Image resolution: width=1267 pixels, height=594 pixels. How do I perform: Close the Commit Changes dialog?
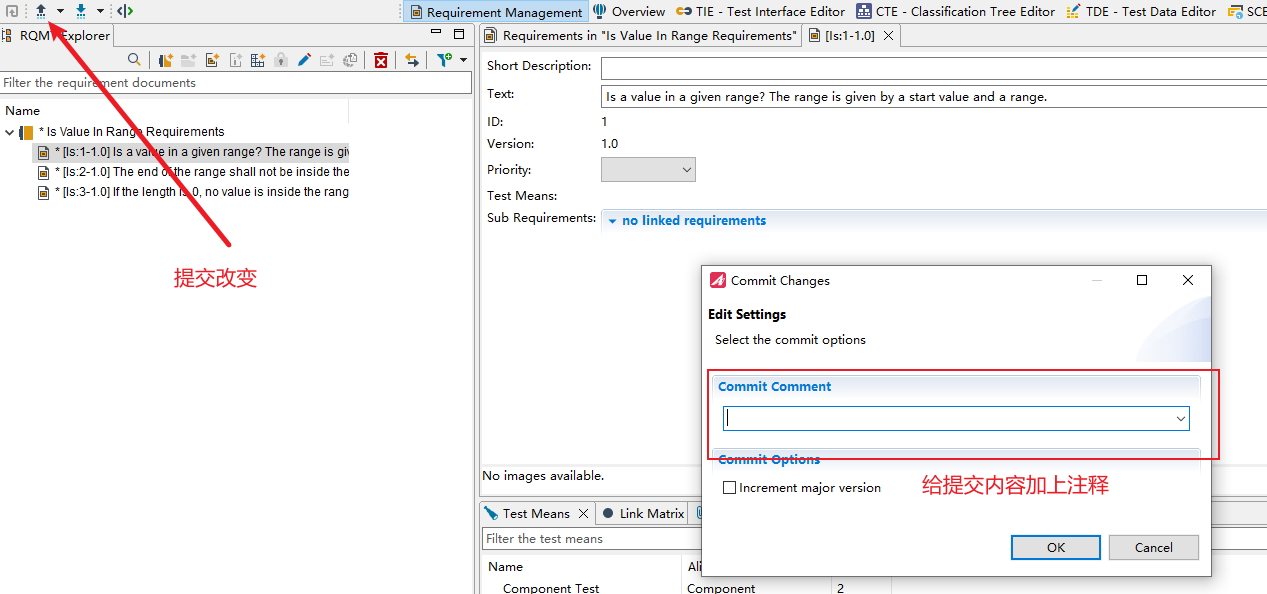point(1188,281)
